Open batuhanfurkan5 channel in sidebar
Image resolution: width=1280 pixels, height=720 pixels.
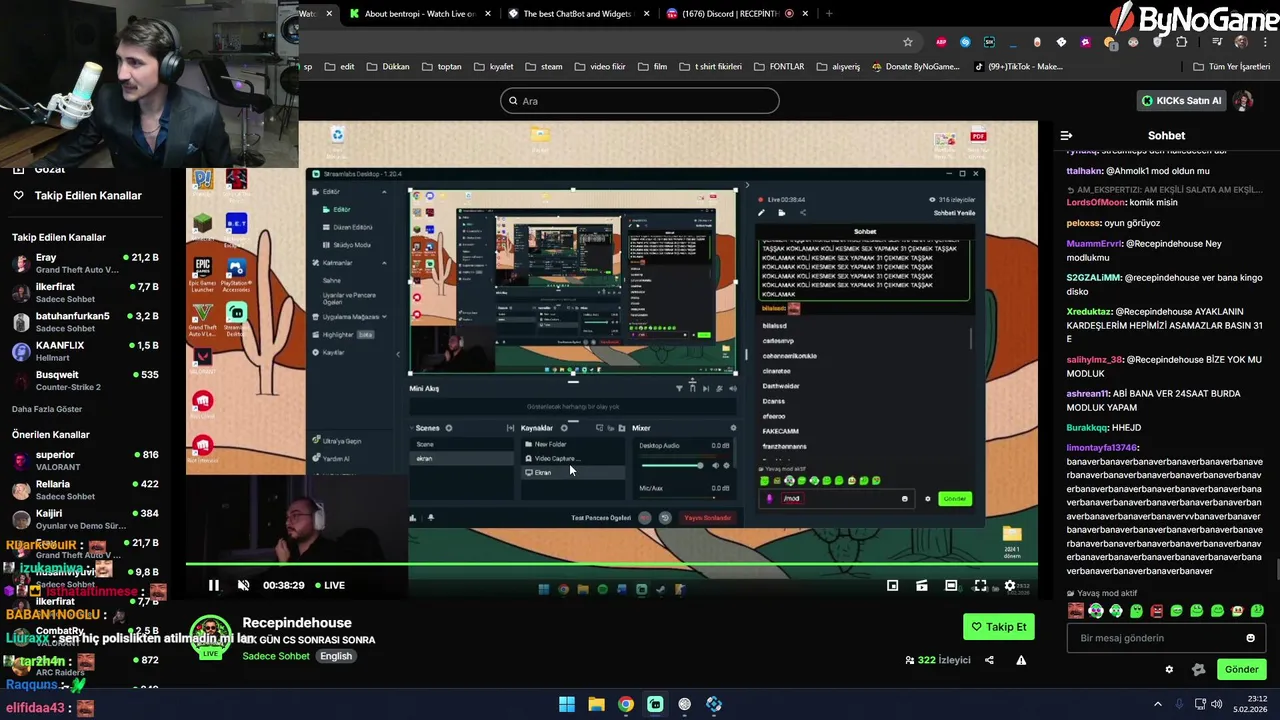[85, 321]
